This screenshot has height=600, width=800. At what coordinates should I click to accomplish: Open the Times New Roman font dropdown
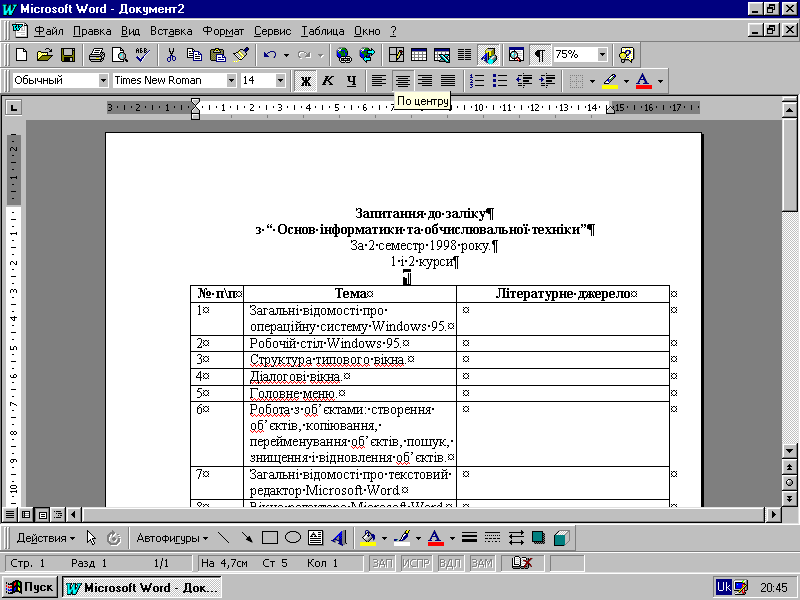coord(231,81)
